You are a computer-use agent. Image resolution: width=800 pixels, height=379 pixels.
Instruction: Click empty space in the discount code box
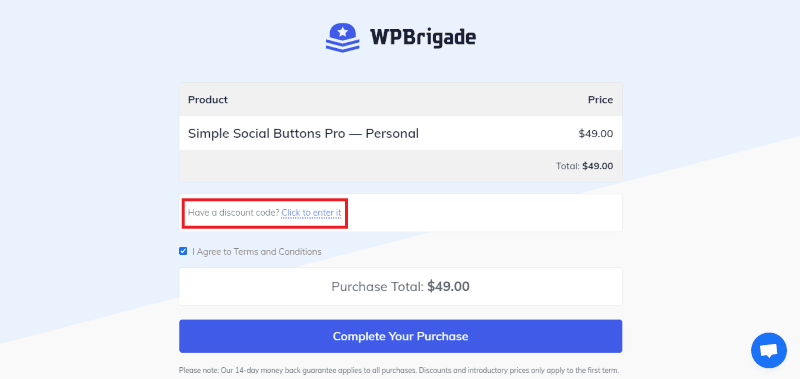485,213
